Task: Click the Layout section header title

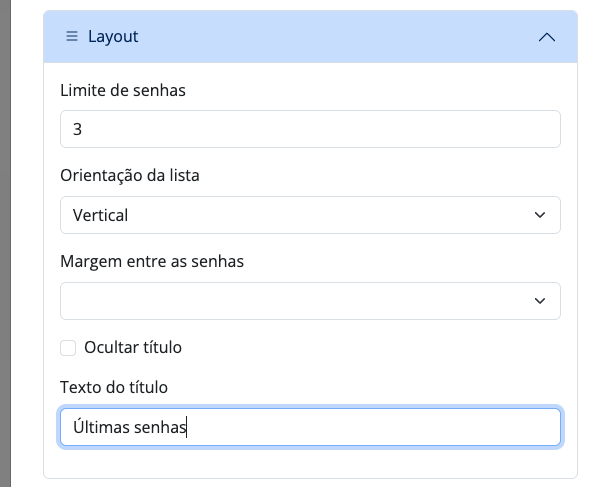Action: [x=113, y=37]
